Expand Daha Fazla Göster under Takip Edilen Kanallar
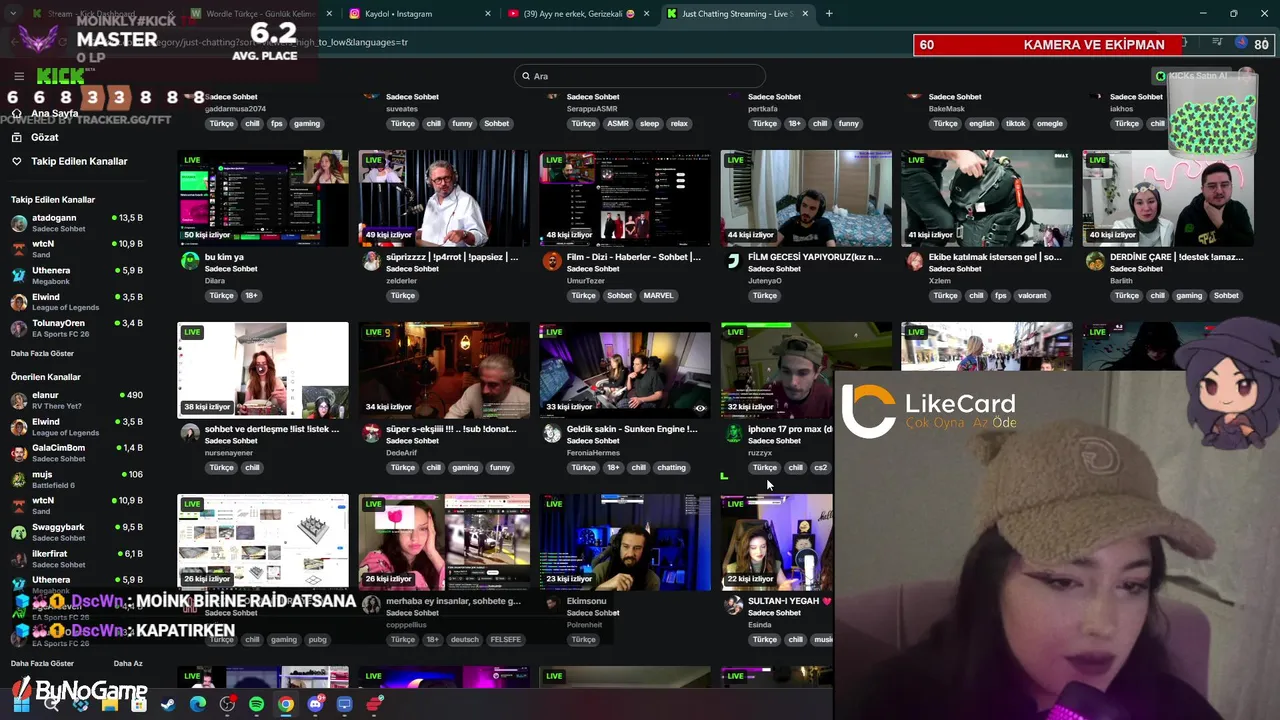The width and height of the screenshot is (1280, 720). 42,353
